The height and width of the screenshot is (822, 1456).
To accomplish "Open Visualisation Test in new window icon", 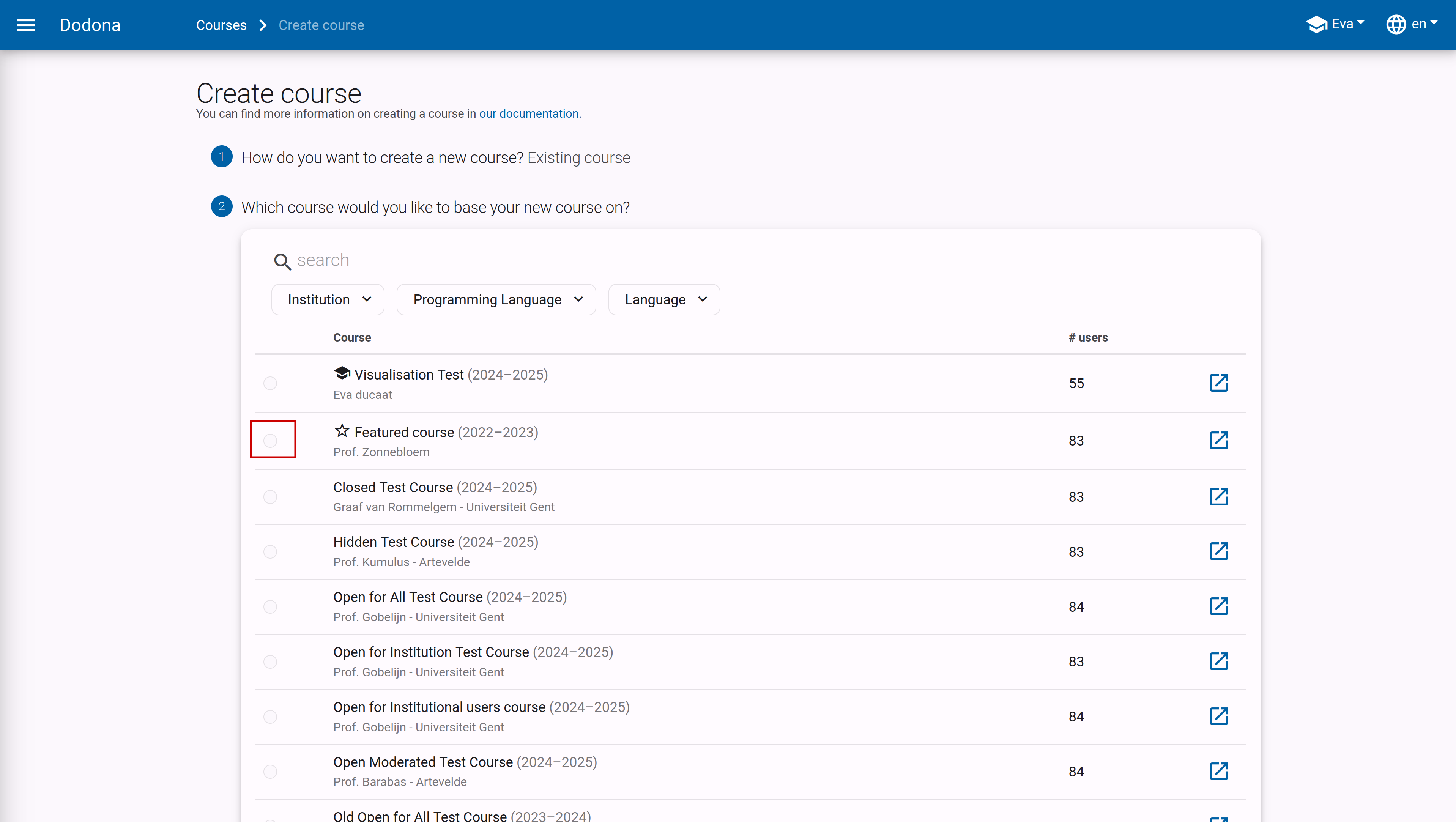I will [1219, 383].
